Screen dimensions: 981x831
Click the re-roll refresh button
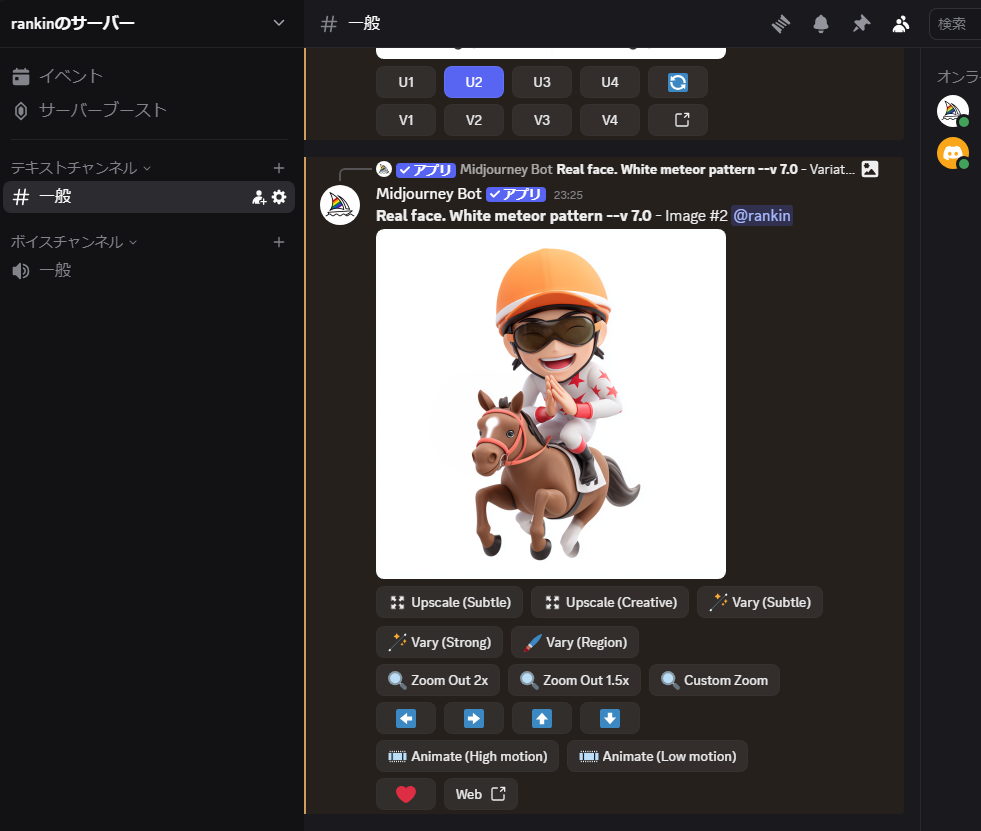[677, 82]
